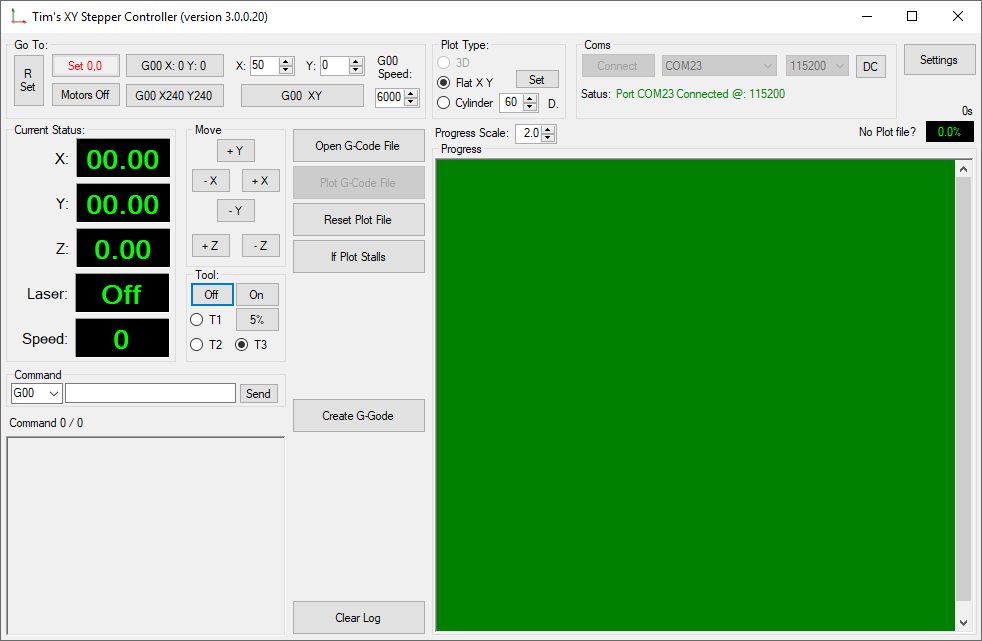Click Create G-Gode button

point(358,416)
